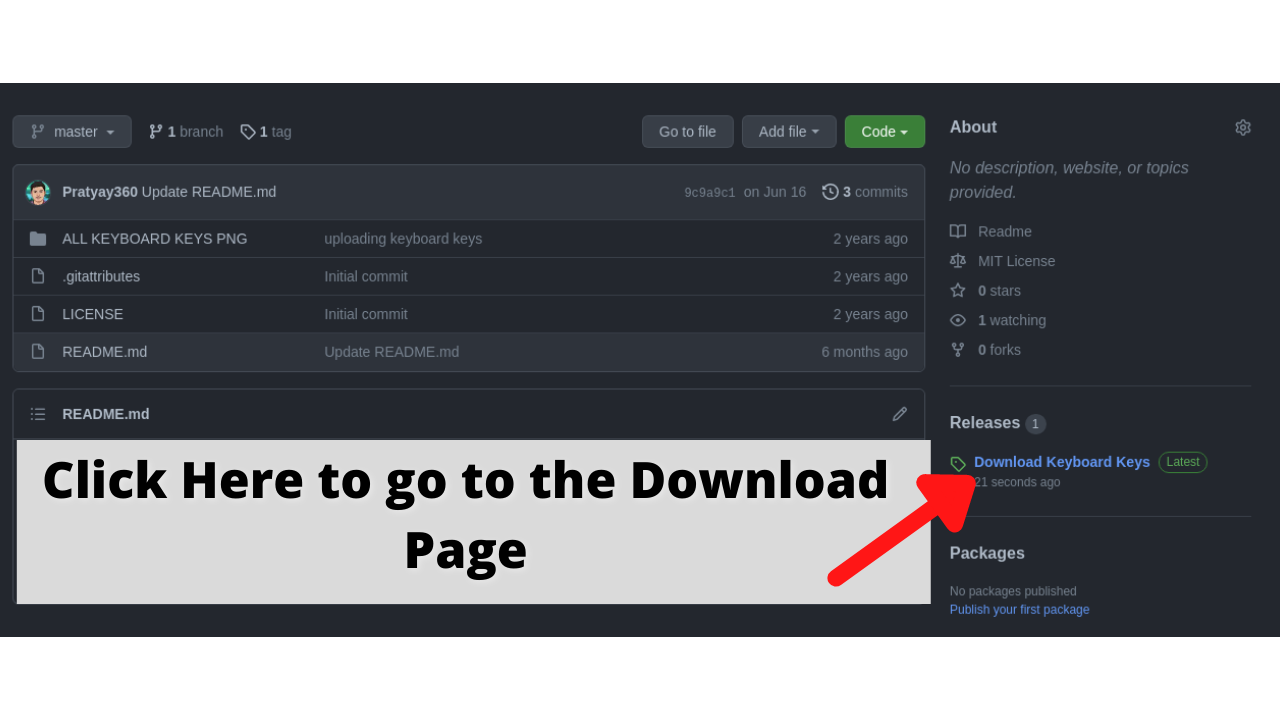This screenshot has width=1280, height=720.
Task: Click the branch icon beside 1 branch
Action: pyautogui.click(x=156, y=131)
